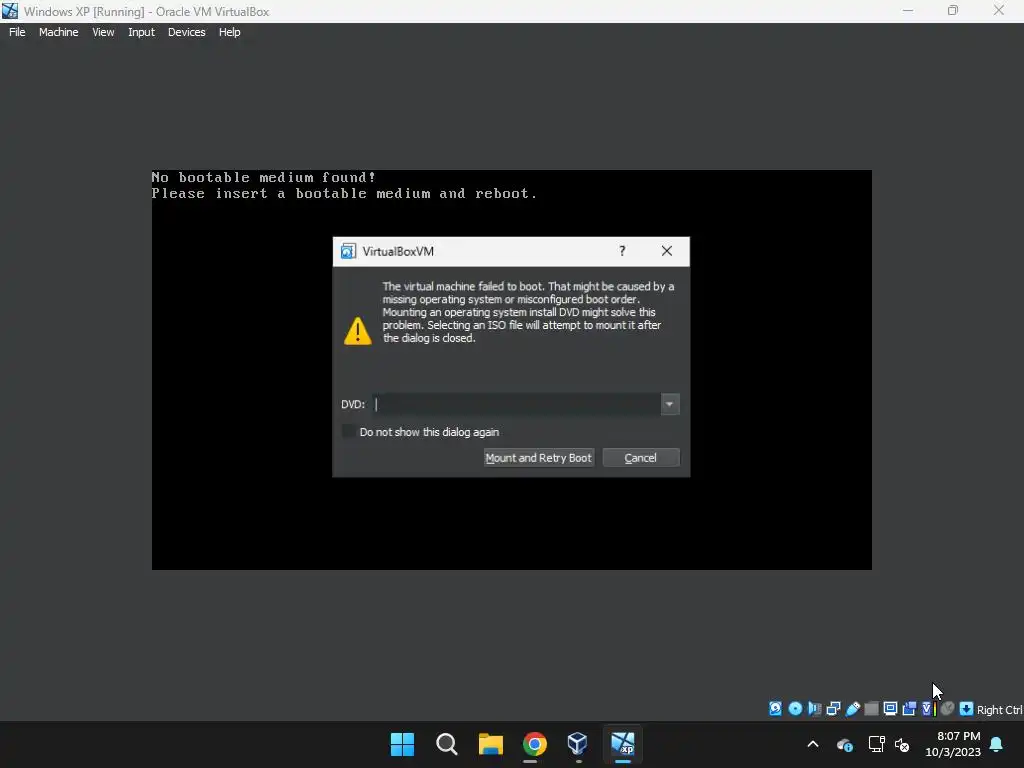This screenshot has width=1024, height=768.
Task: Click into the DVD input field
Action: click(x=517, y=404)
